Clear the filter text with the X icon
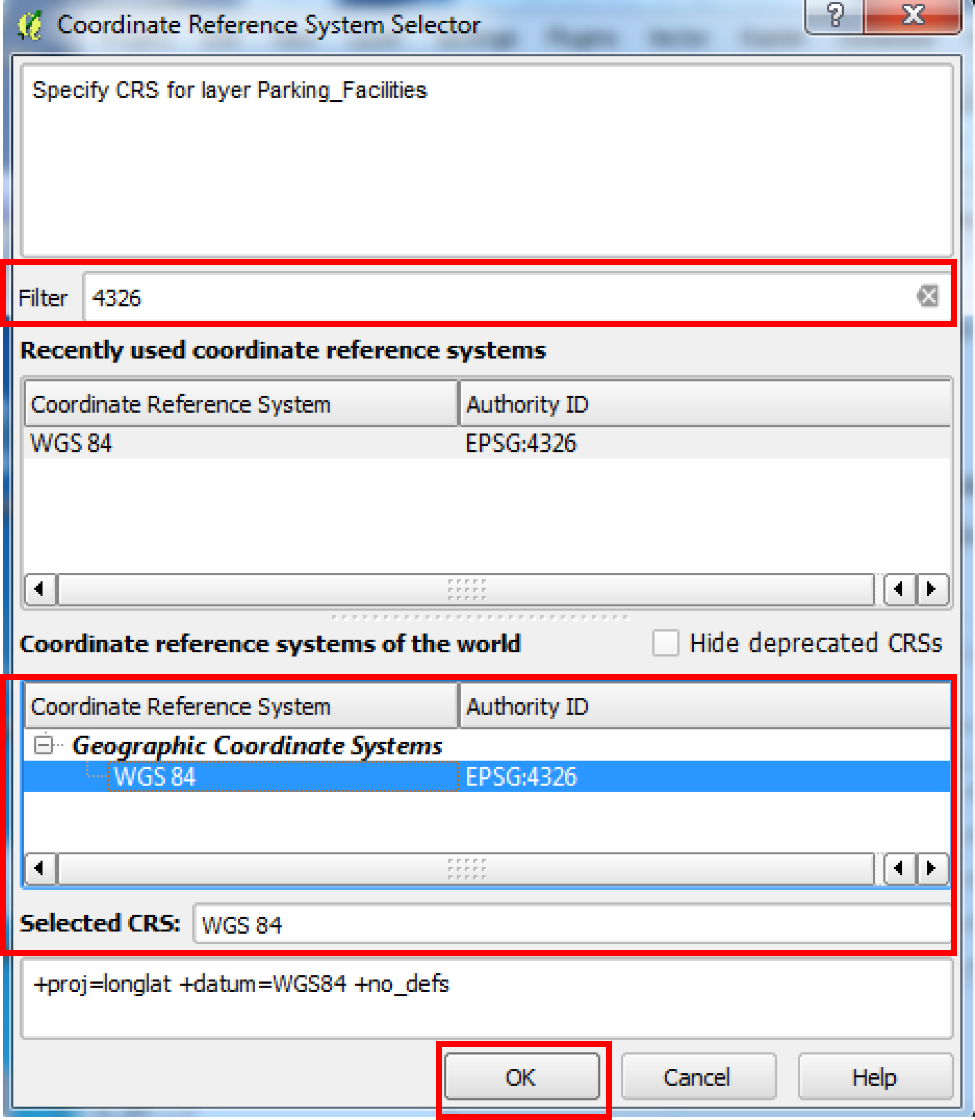Image resolution: width=975 pixels, height=1120 pixels. pos(928,296)
